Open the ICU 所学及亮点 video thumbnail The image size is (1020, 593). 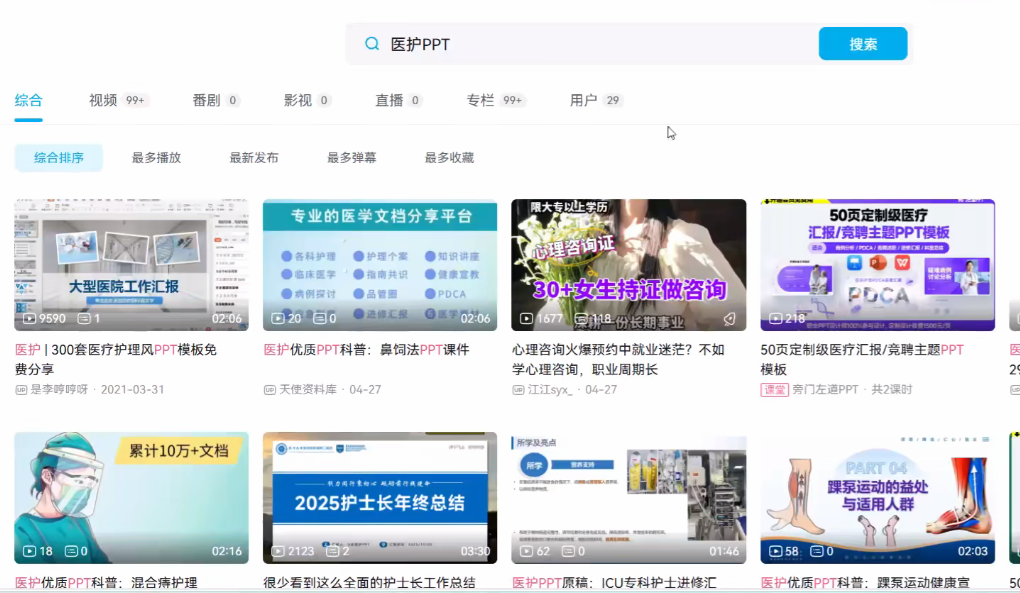point(628,497)
